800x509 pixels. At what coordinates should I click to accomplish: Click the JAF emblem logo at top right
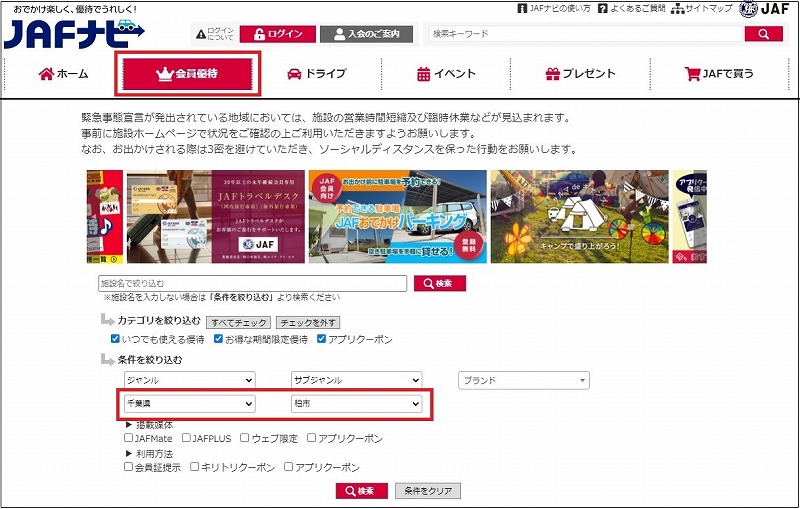pos(764,9)
